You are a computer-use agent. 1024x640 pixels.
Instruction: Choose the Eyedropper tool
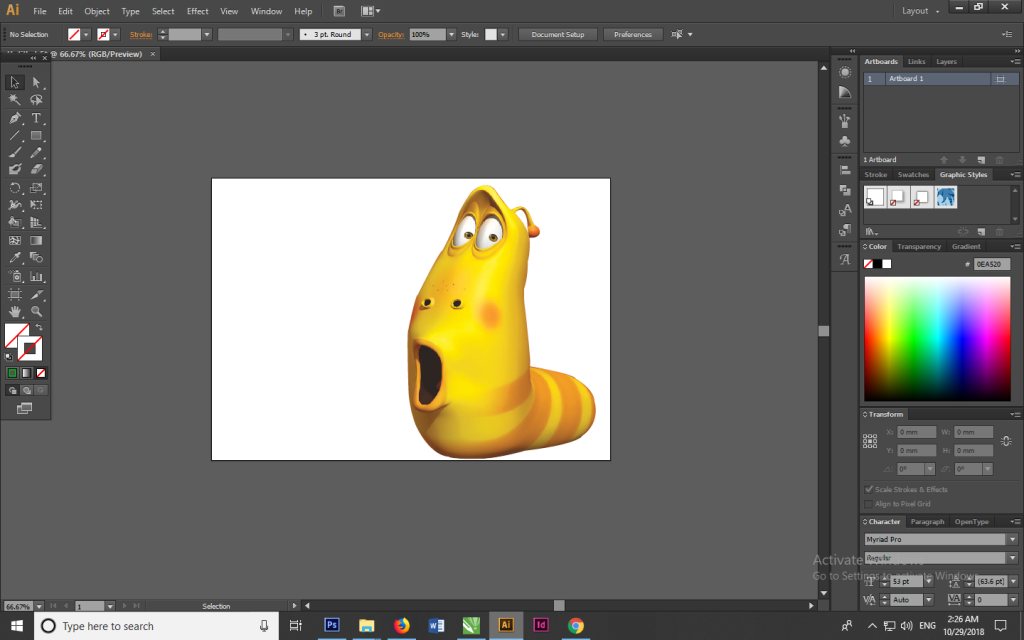coord(15,258)
